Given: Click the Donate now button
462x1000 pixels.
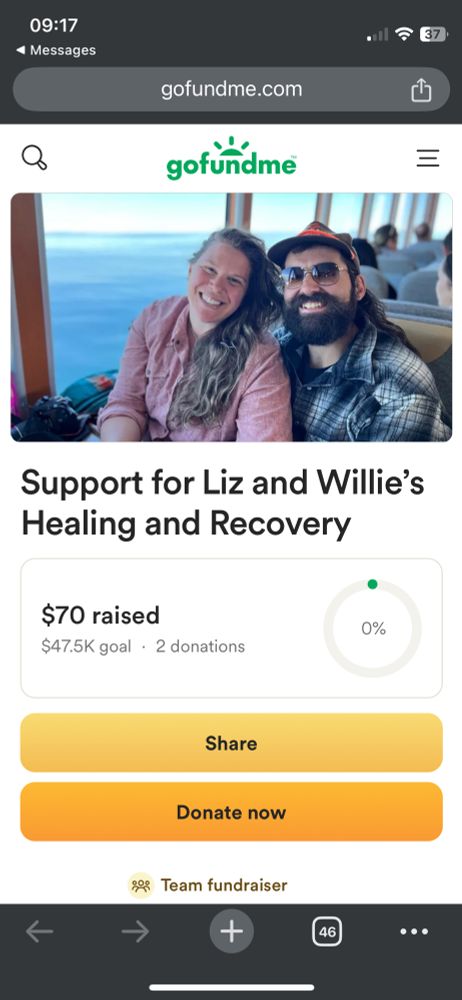Looking at the screenshot, I should click(231, 812).
